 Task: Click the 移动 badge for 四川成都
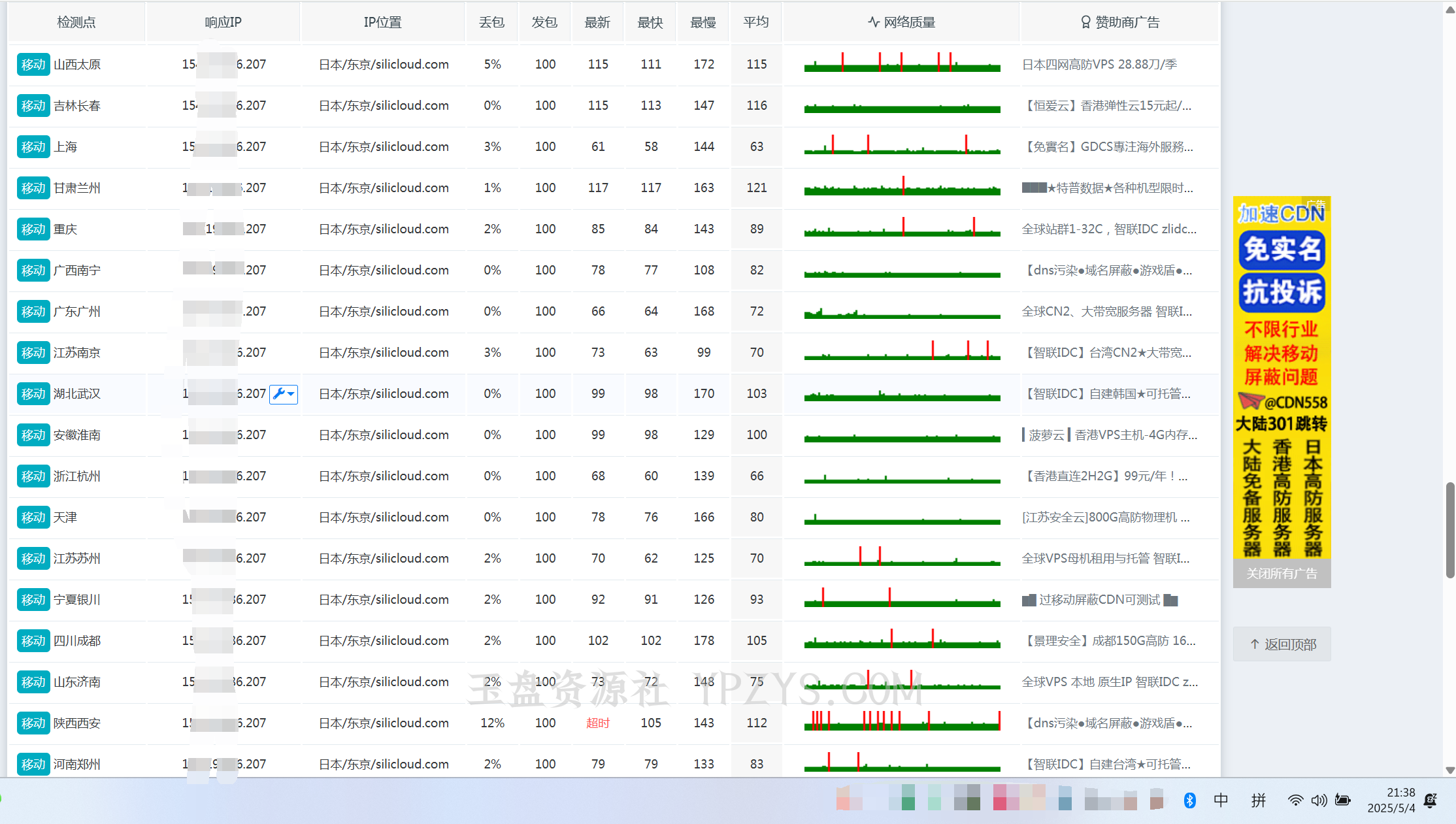click(x=33, y=641)
